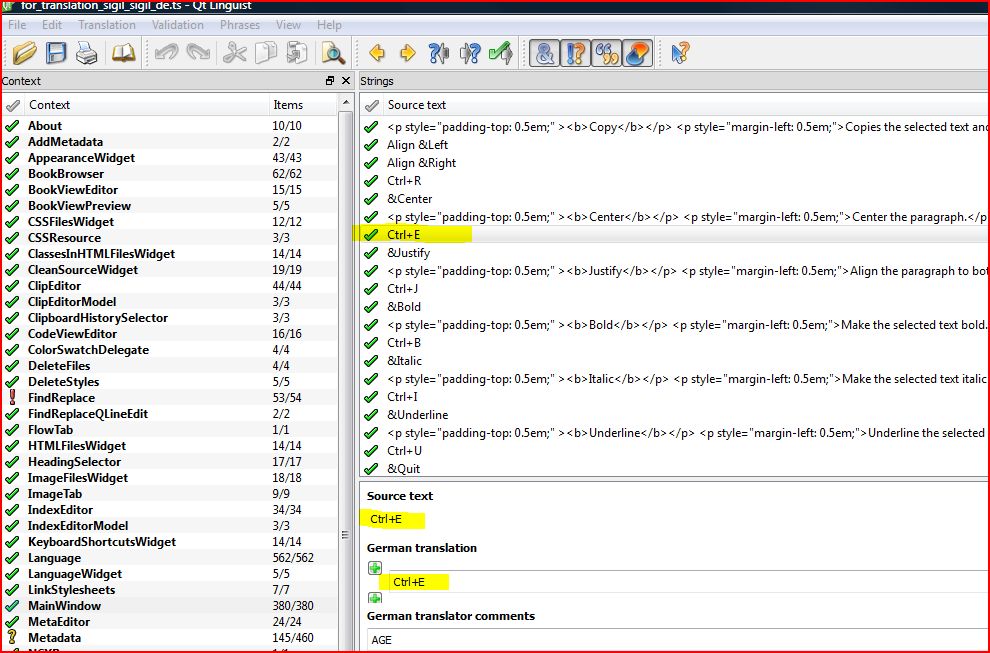Click in the German translation field
This screenshot has width=990, height=653.
(x=688, y=582)
